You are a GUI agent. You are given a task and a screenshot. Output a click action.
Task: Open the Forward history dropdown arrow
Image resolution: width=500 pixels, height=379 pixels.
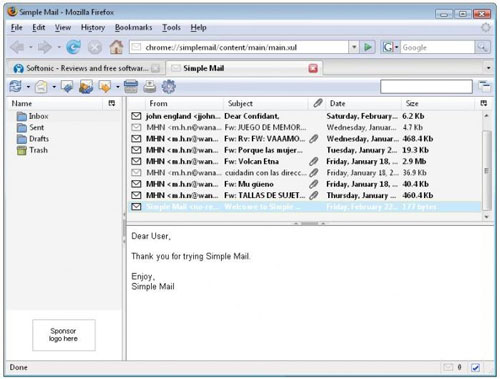[x=59, y=47]
